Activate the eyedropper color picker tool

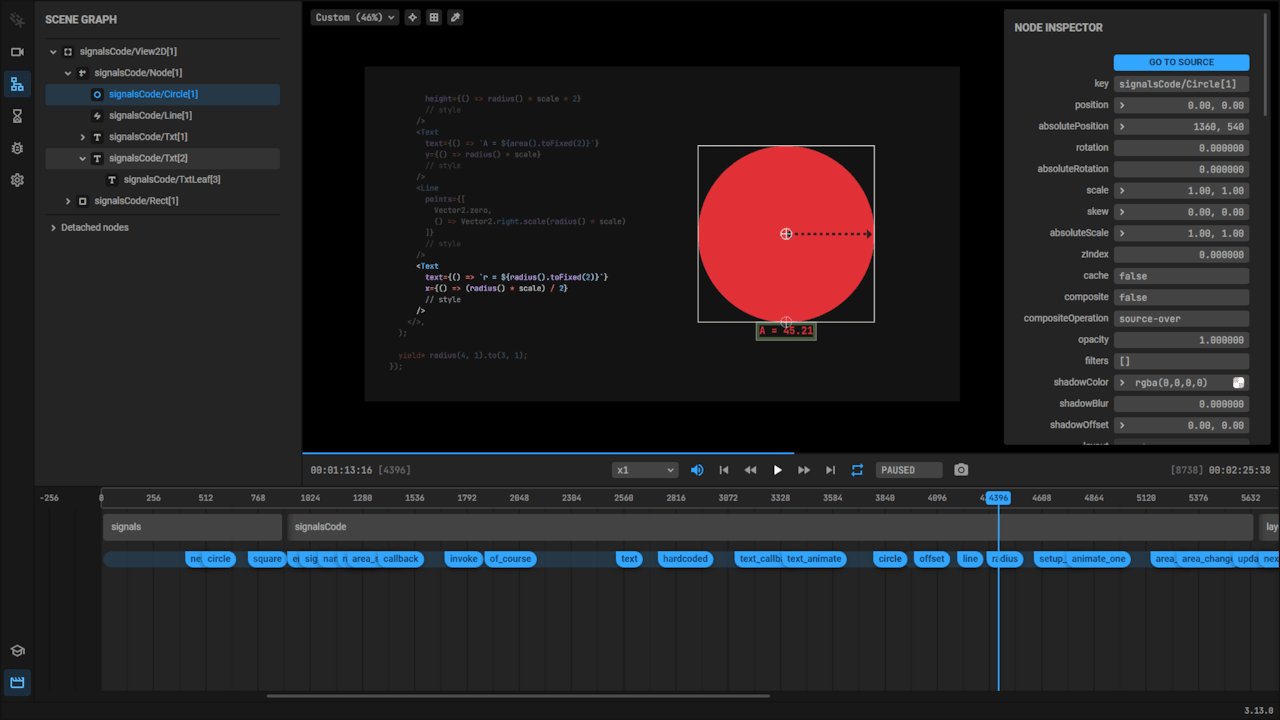click(455, 17)
